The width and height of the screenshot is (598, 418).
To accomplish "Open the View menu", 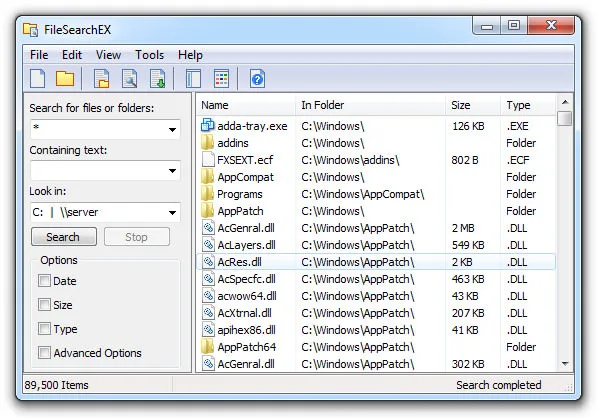I will coord(108,55).
